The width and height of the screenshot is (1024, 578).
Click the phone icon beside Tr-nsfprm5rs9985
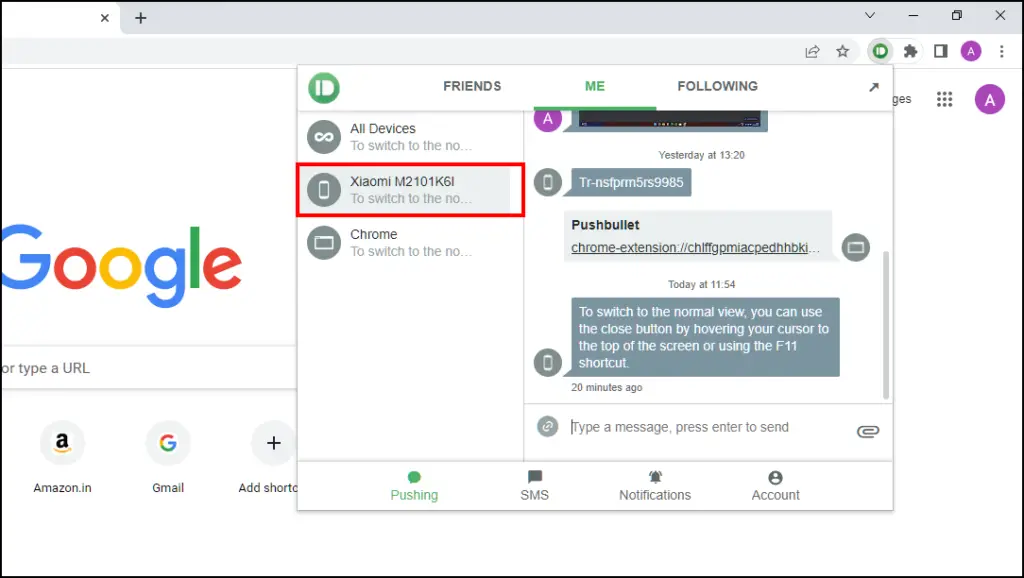[x=548, y=182]
